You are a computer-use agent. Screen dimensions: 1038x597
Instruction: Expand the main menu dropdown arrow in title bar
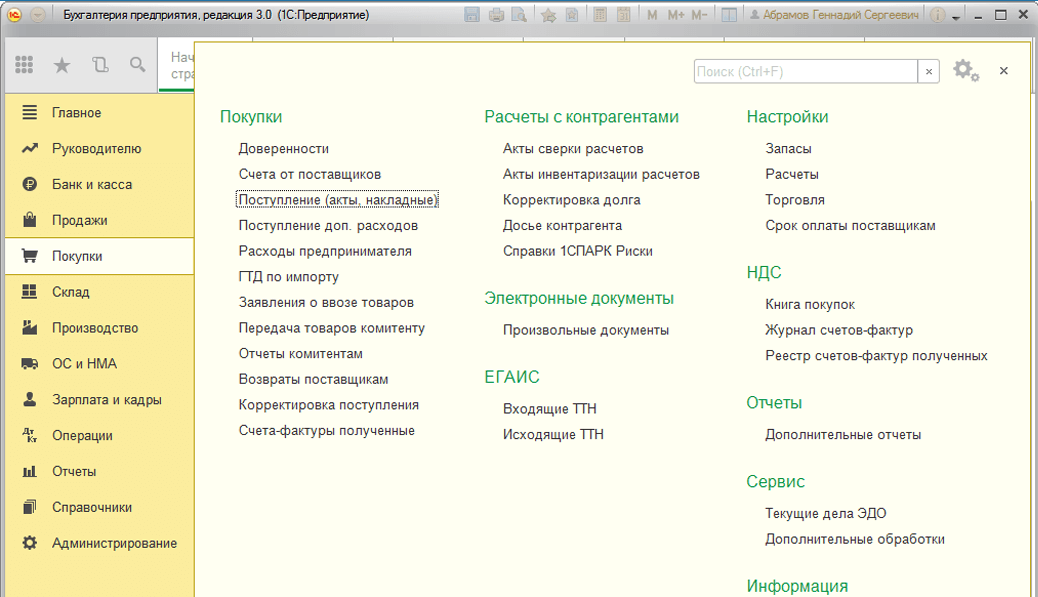[38, 15]
